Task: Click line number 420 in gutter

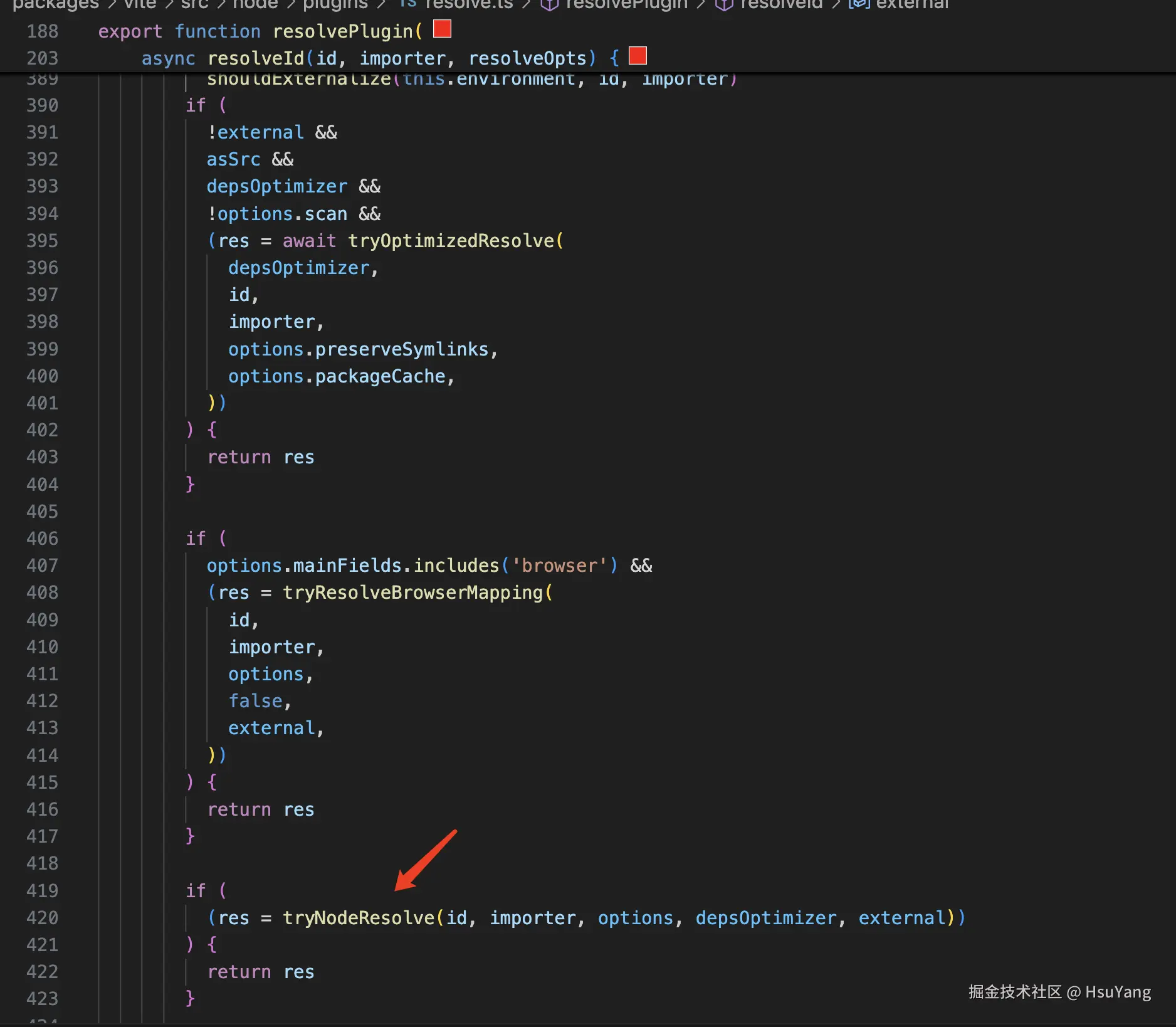Action: [42, 918]
